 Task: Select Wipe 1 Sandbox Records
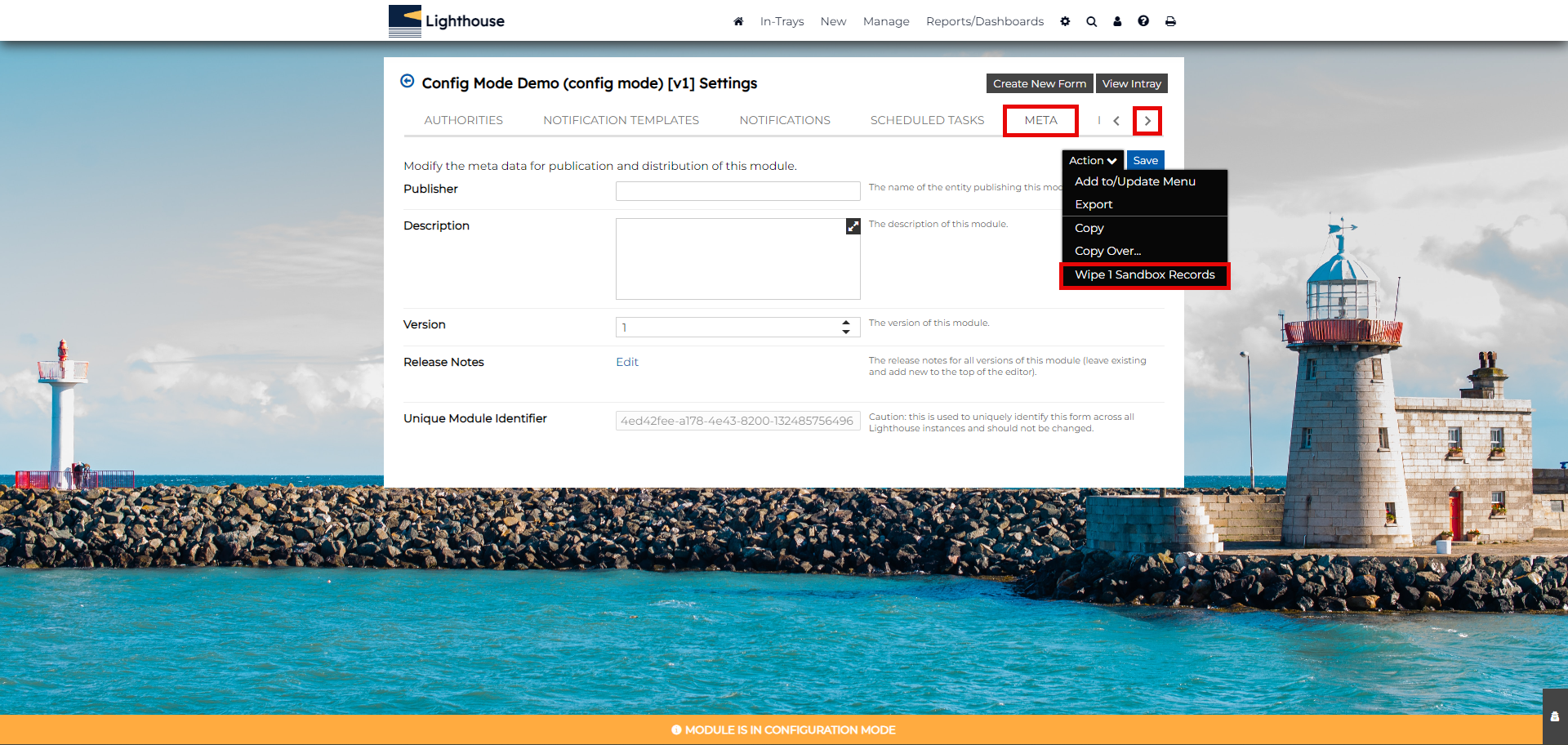[1144, 275]
